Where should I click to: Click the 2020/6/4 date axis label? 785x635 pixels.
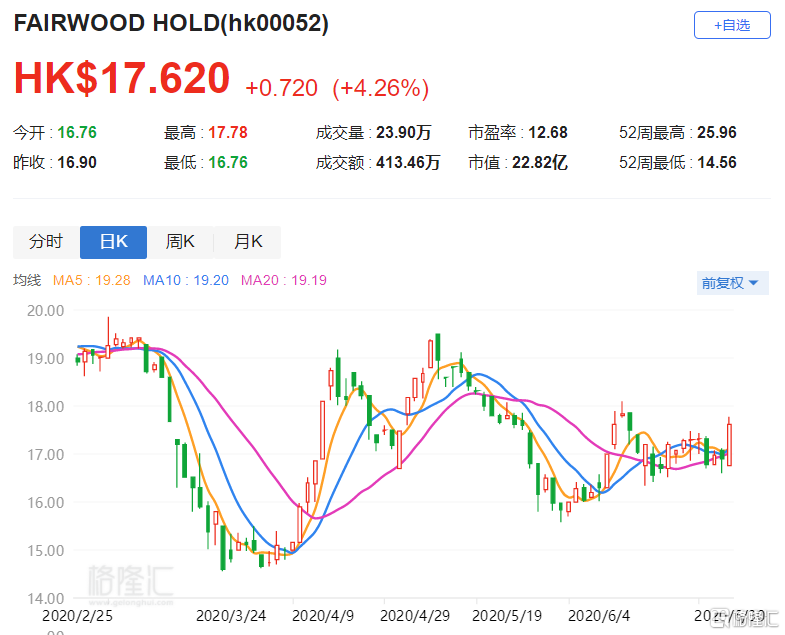(x=599, y=615)
